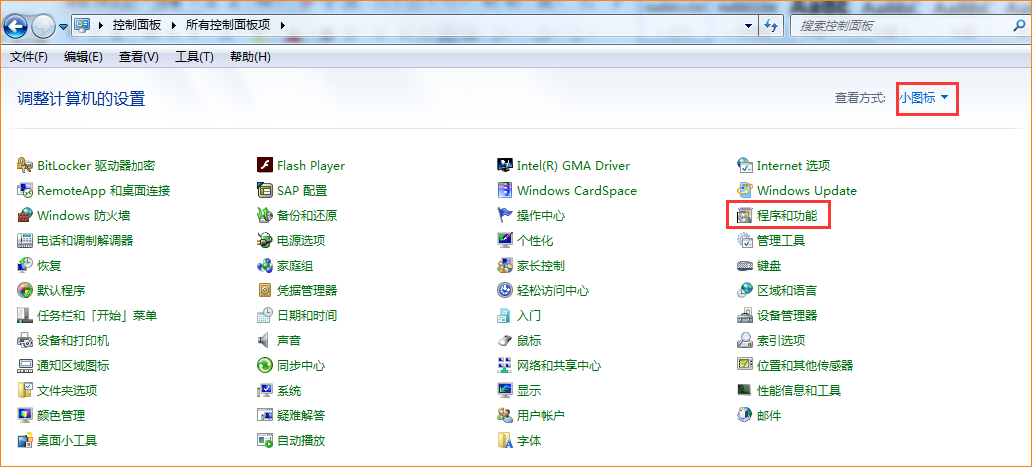Open the recent pages dropdown beside Forward
Screen dimensions: 1032x467
click(x=63, y=26)
